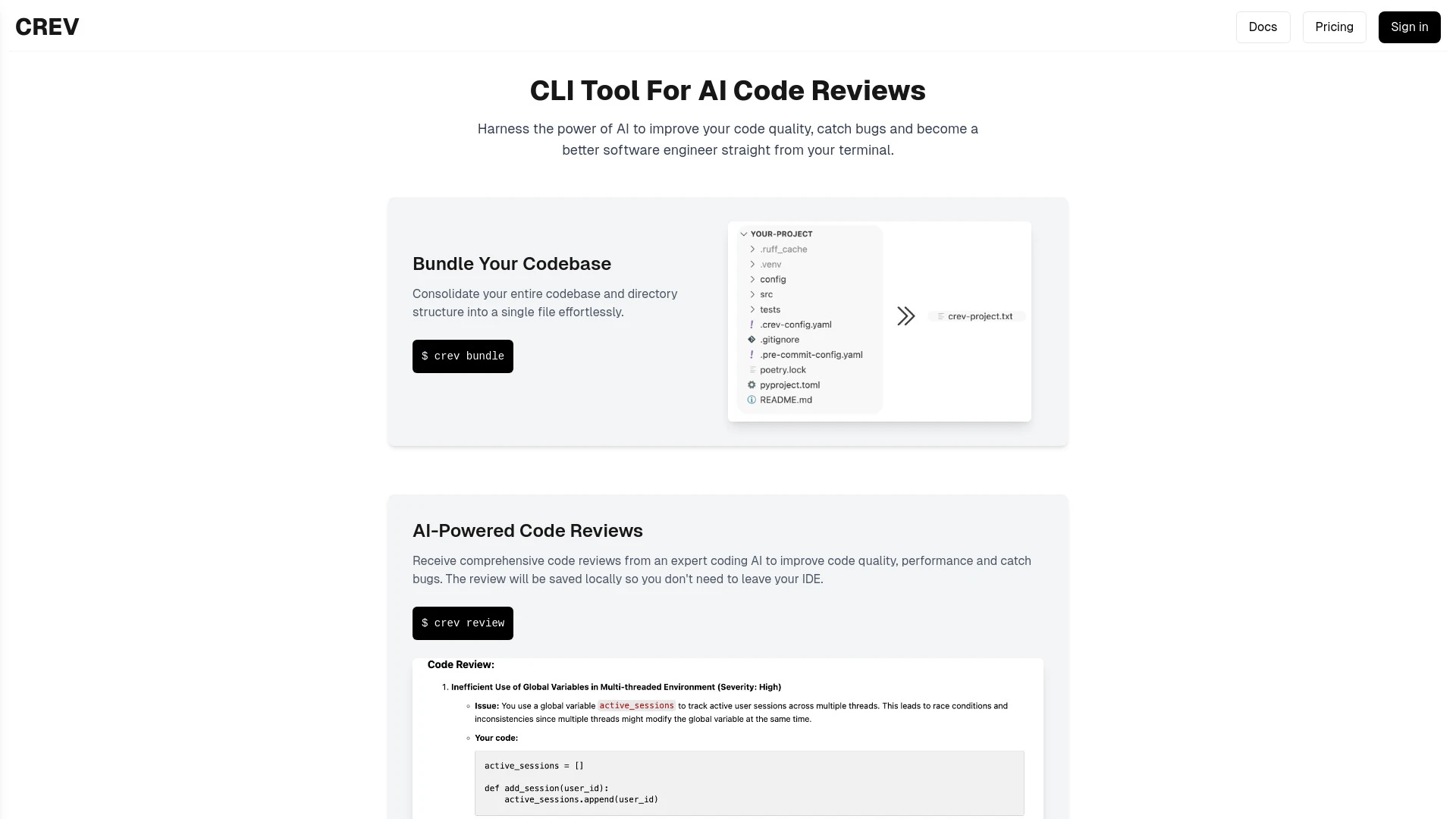The image size is (1456, 819).
Task: Expand the config folder in tree
Action: (x=753, y=278)
